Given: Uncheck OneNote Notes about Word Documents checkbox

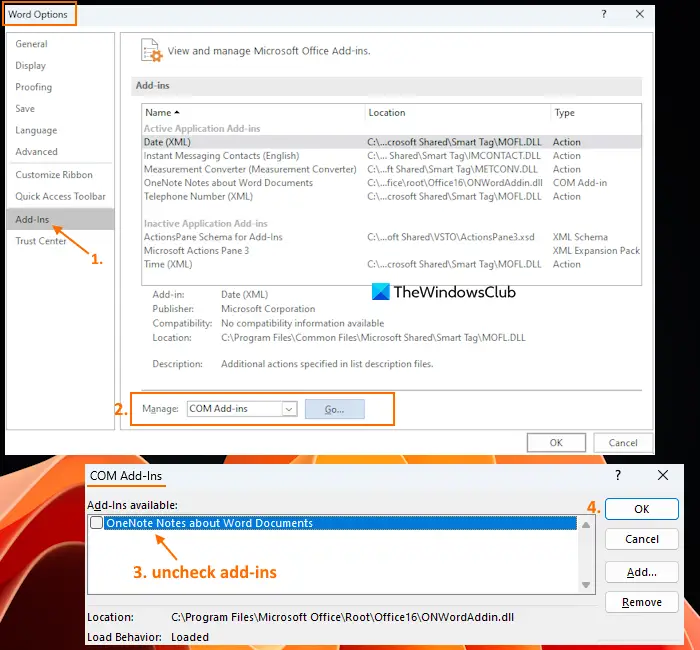Looking at the screenshot, I should pyautogui.click(x=96, y=522).
